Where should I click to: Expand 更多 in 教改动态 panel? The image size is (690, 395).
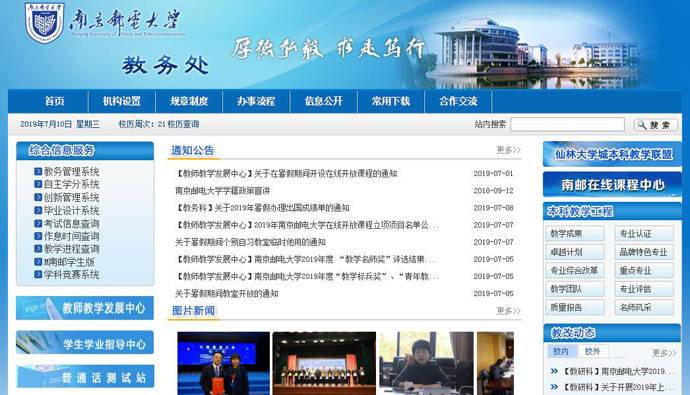point(663,352)
